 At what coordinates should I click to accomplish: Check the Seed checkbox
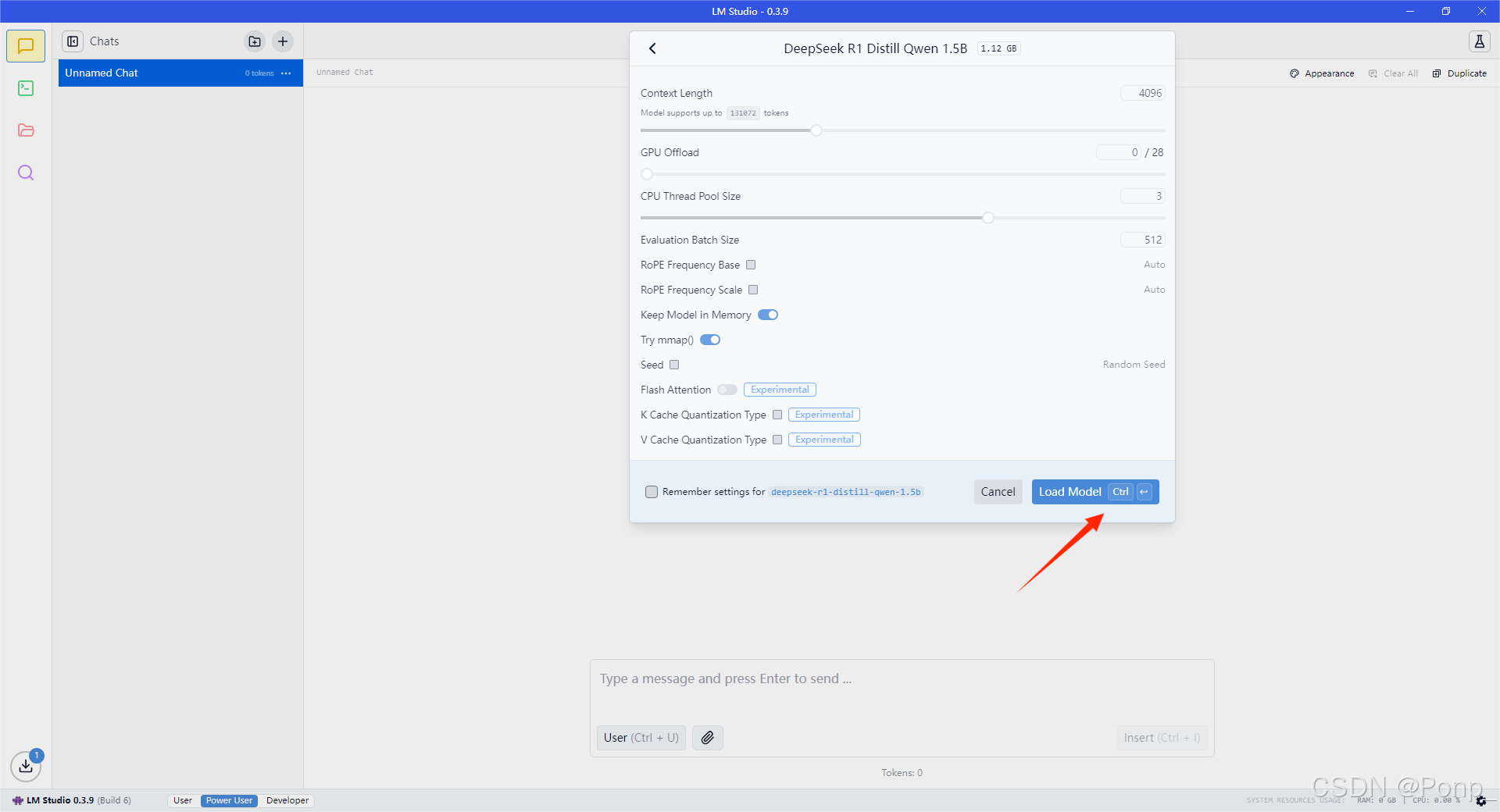[x=674, y=365]
